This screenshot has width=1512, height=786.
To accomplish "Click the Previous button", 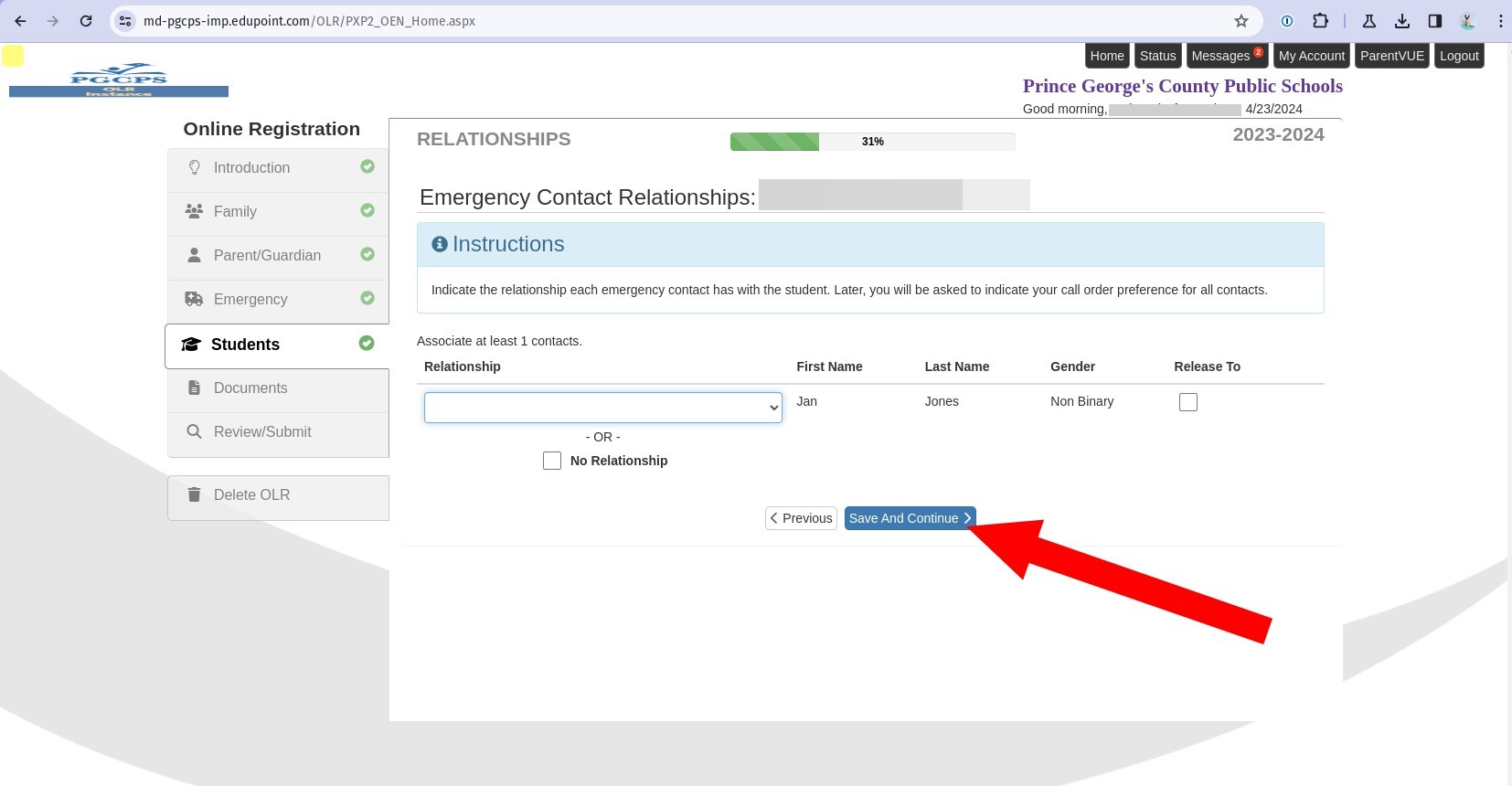I will (x=801, y=518).
